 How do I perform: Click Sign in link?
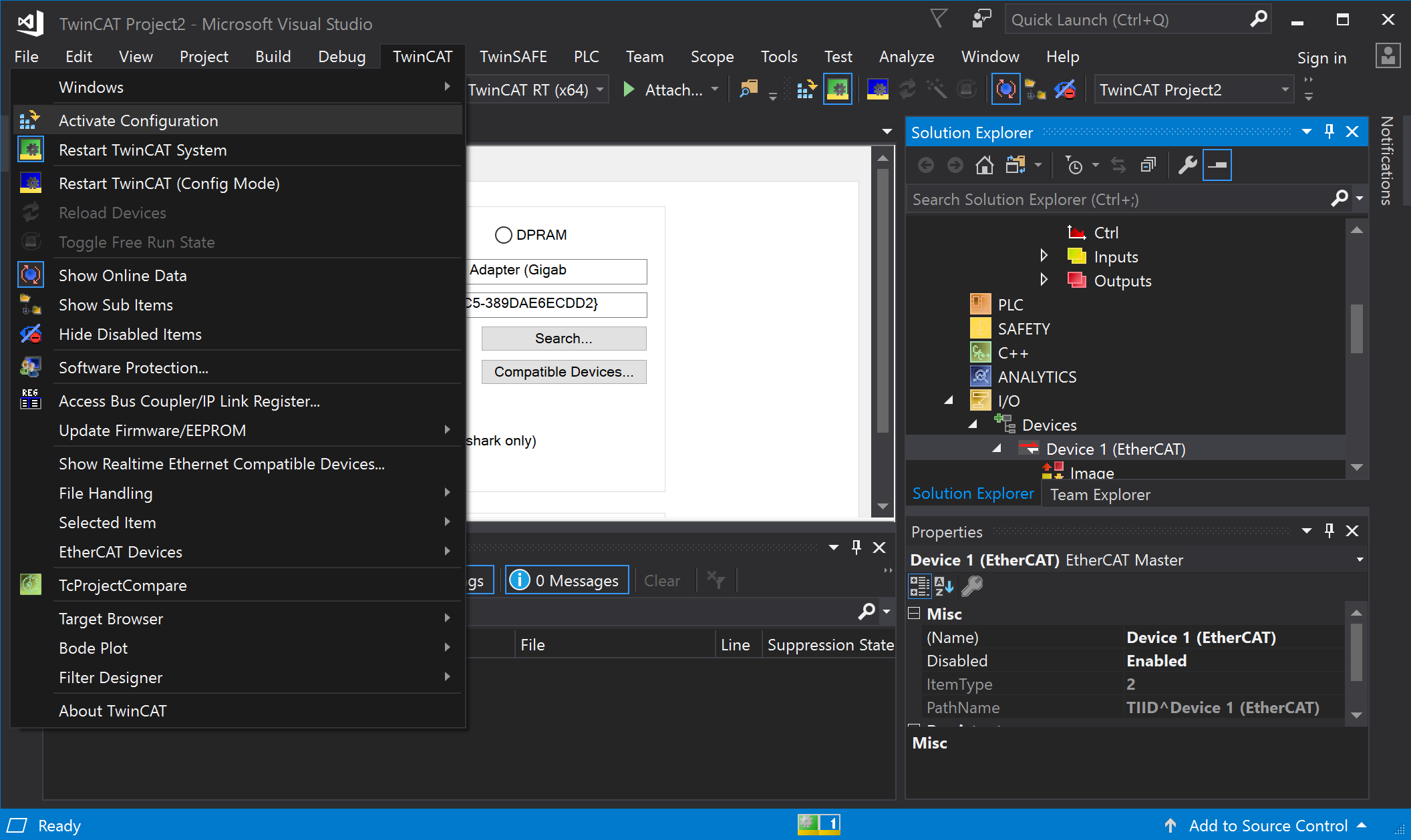click(1321, 58)
